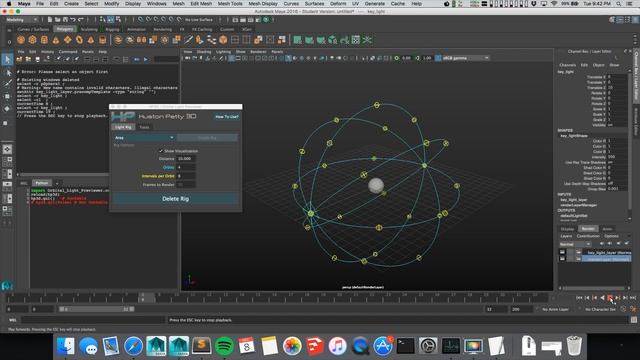The width and height of the screenshot is (640, 360).
Task: Switch to the Rendering shelf tab
Action: 162,29
